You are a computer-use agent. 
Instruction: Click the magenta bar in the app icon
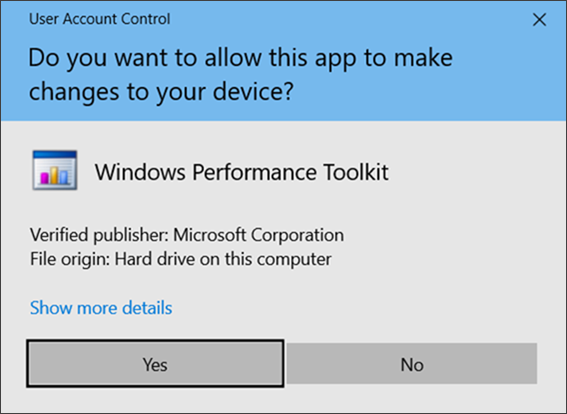point(44,178)
